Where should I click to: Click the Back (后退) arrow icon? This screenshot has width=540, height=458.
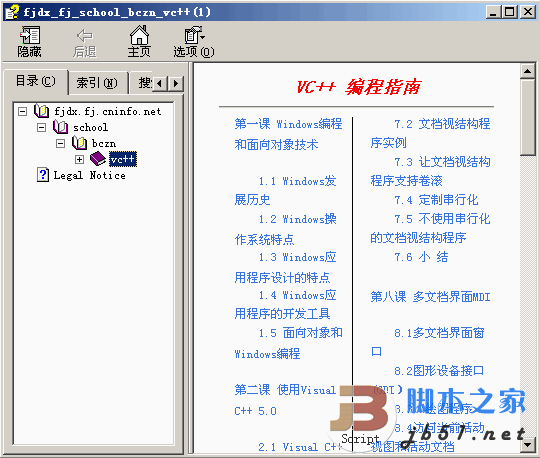click(x=85, y=35)
